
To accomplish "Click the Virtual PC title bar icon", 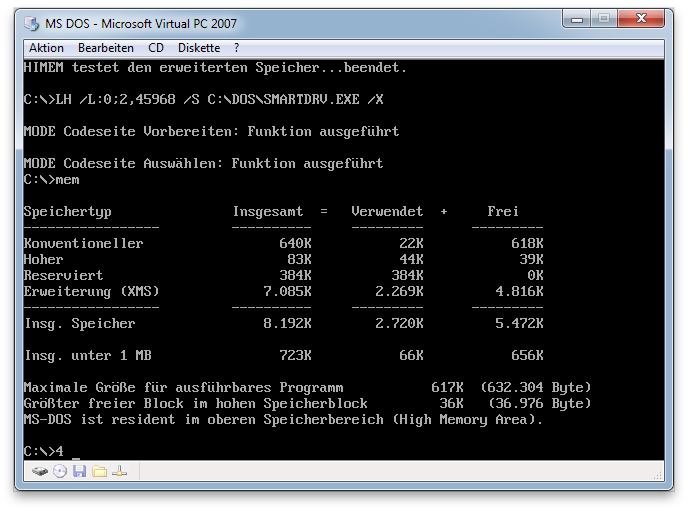I will (32, 23).
